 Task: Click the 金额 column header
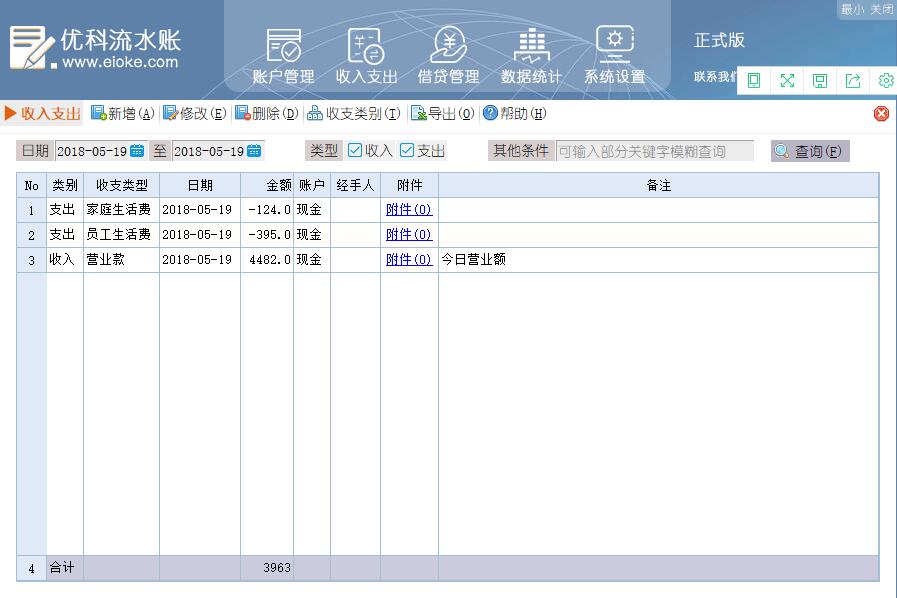[267, 185]
